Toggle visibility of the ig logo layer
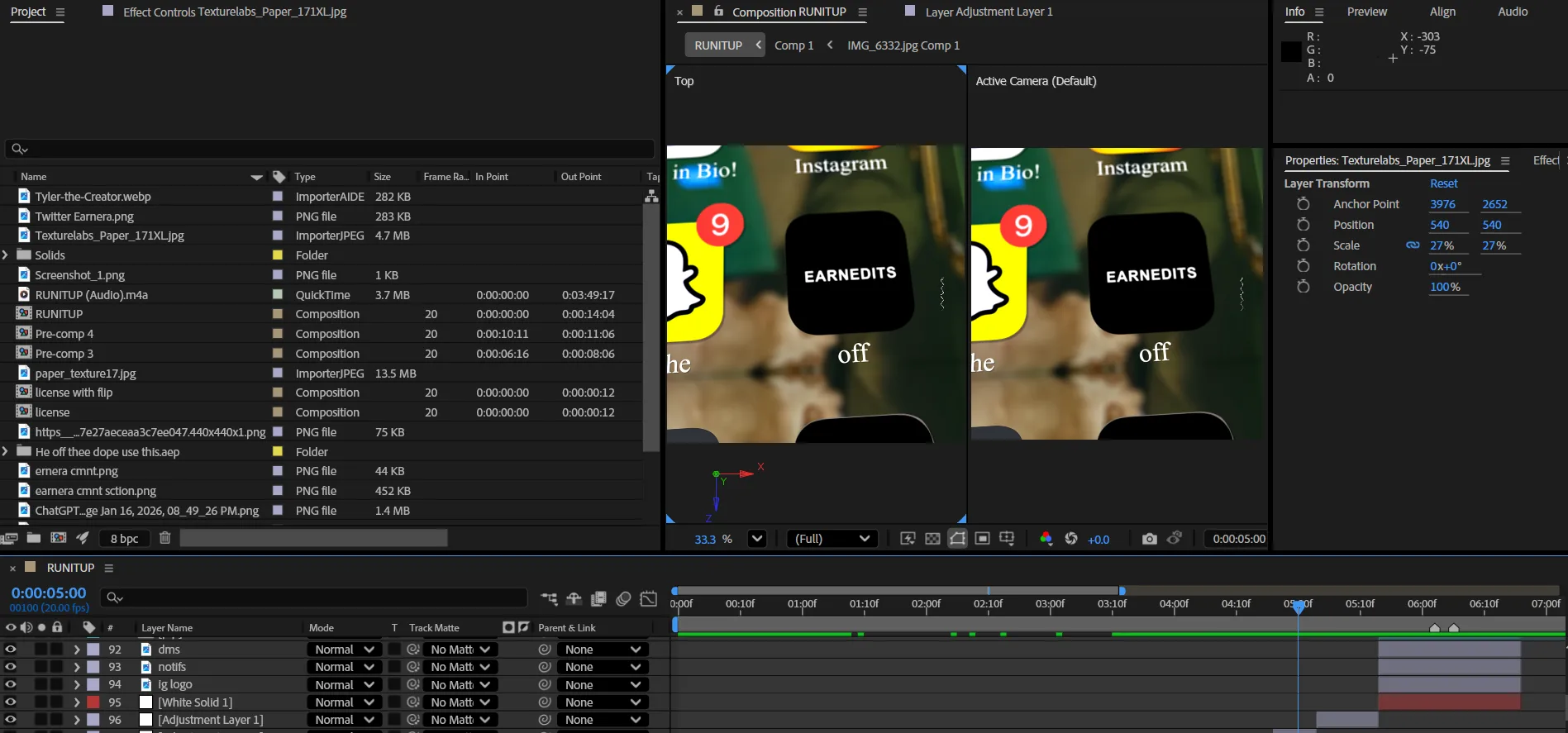 coord(11,685)
